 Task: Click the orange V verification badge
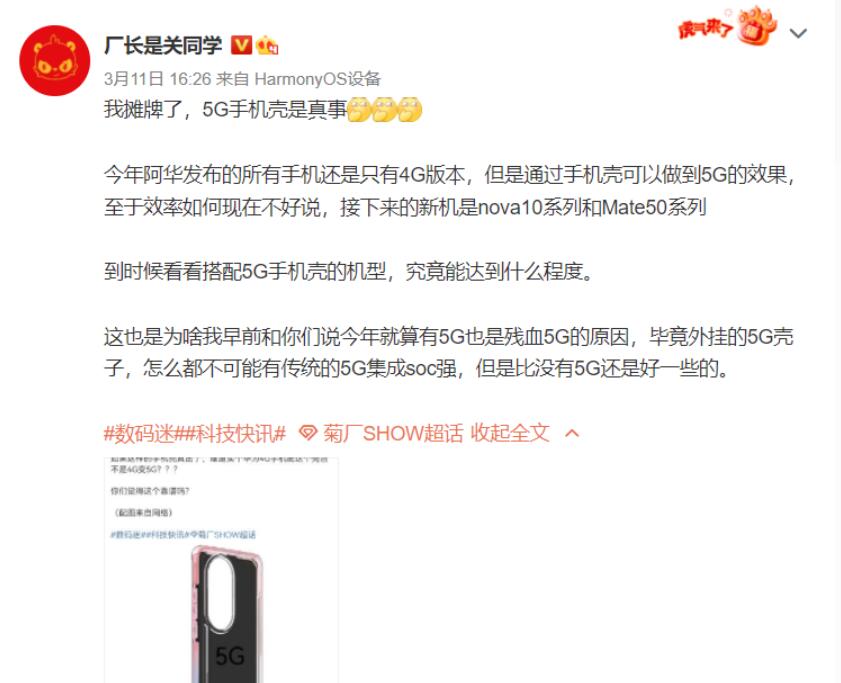coord(241,45)
